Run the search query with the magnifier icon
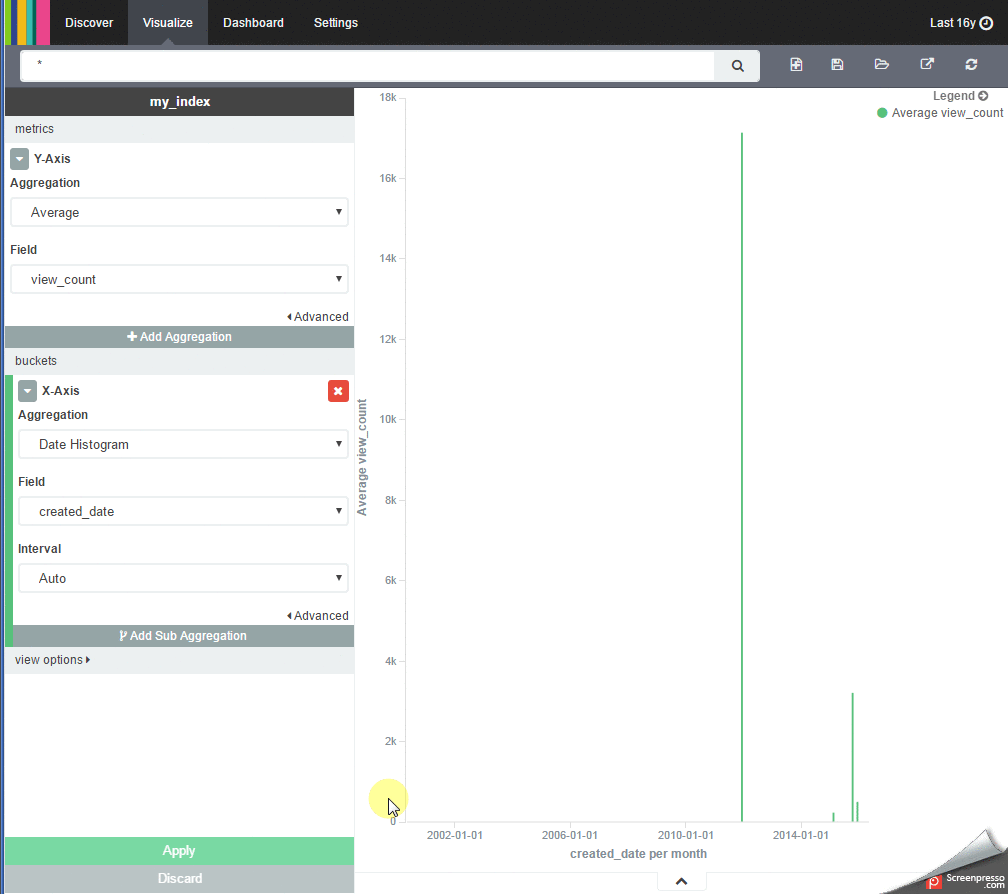This screenshot has width=1008, height=894. pos(737,65)
